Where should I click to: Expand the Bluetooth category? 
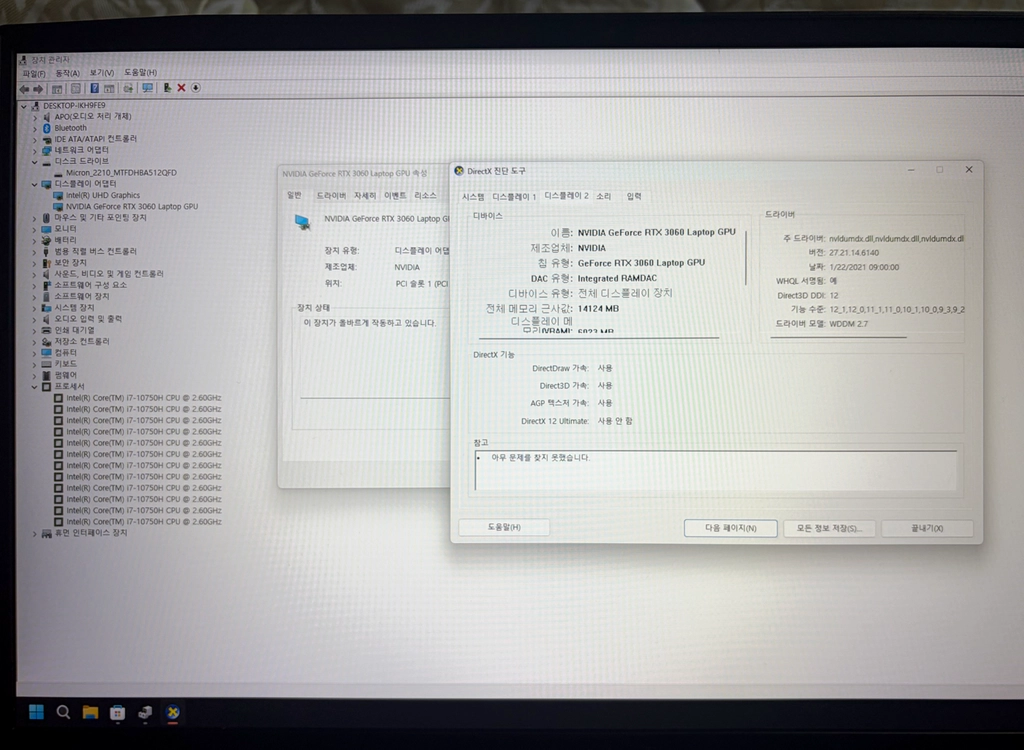coord(35,129)
